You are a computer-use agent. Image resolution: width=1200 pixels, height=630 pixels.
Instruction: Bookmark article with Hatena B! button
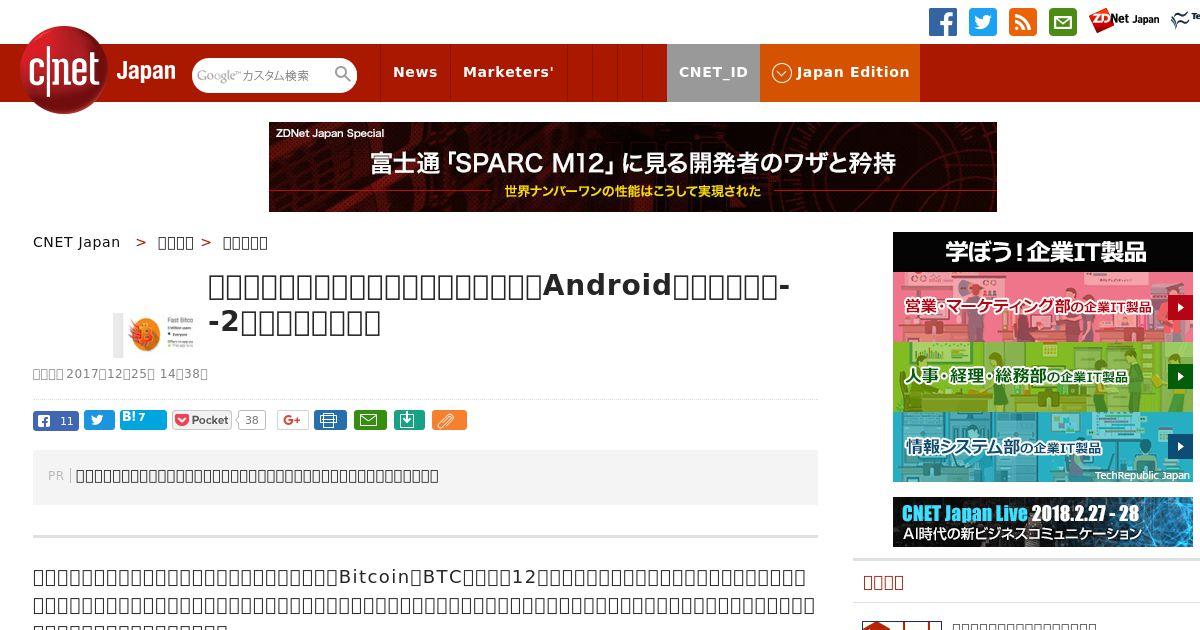[143, 420]
